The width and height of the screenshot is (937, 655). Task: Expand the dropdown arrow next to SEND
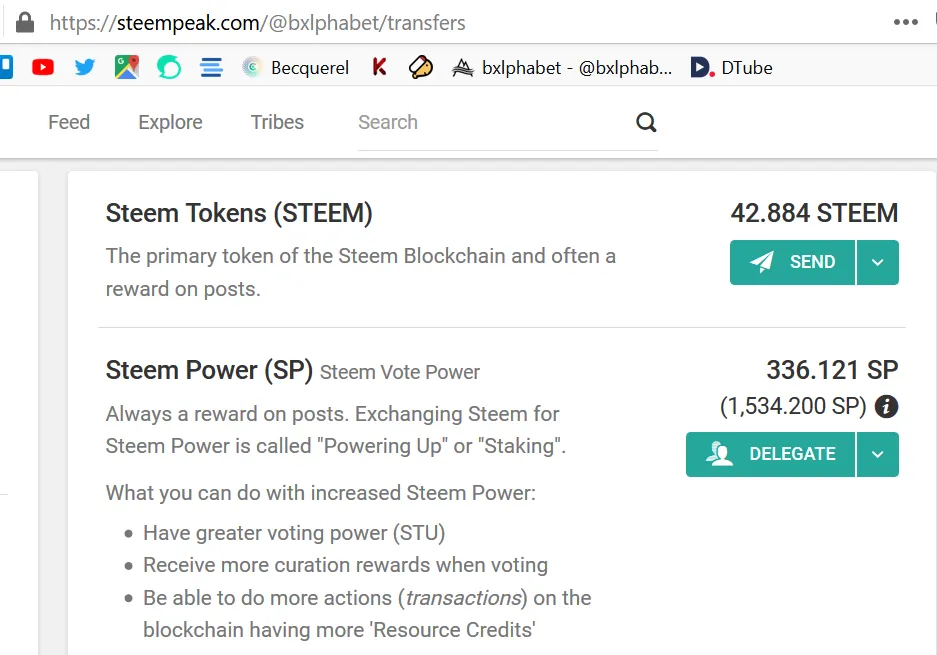(x=877, y=262)
